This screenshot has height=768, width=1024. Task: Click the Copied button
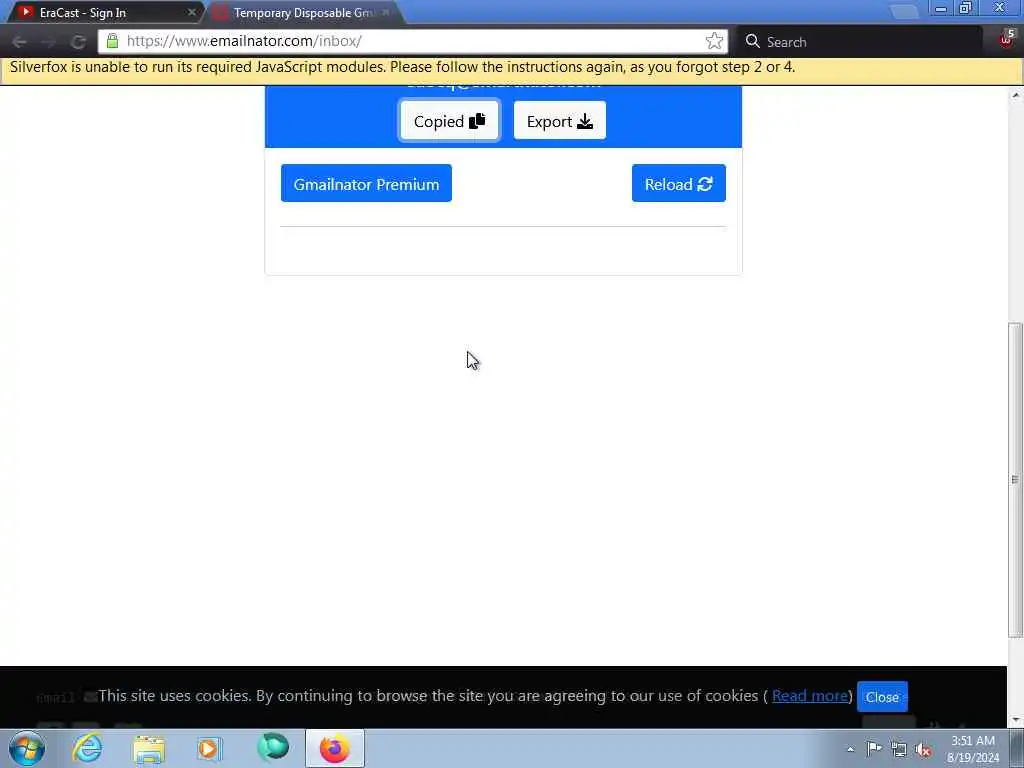point(449,121)
